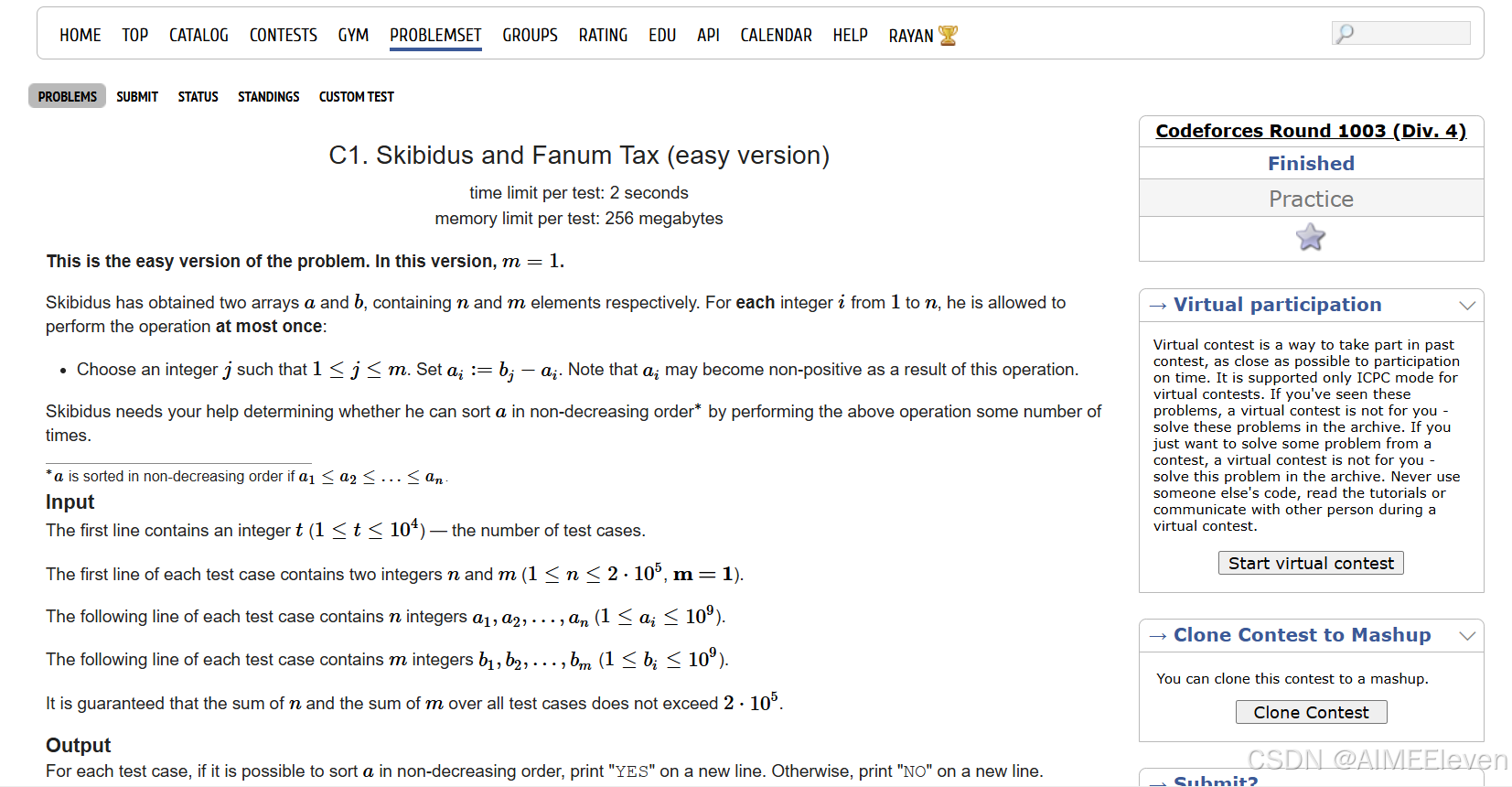Screen dimensions: 1512x787
Task: Click the star favorite icon
Action: coord(1310,238)
